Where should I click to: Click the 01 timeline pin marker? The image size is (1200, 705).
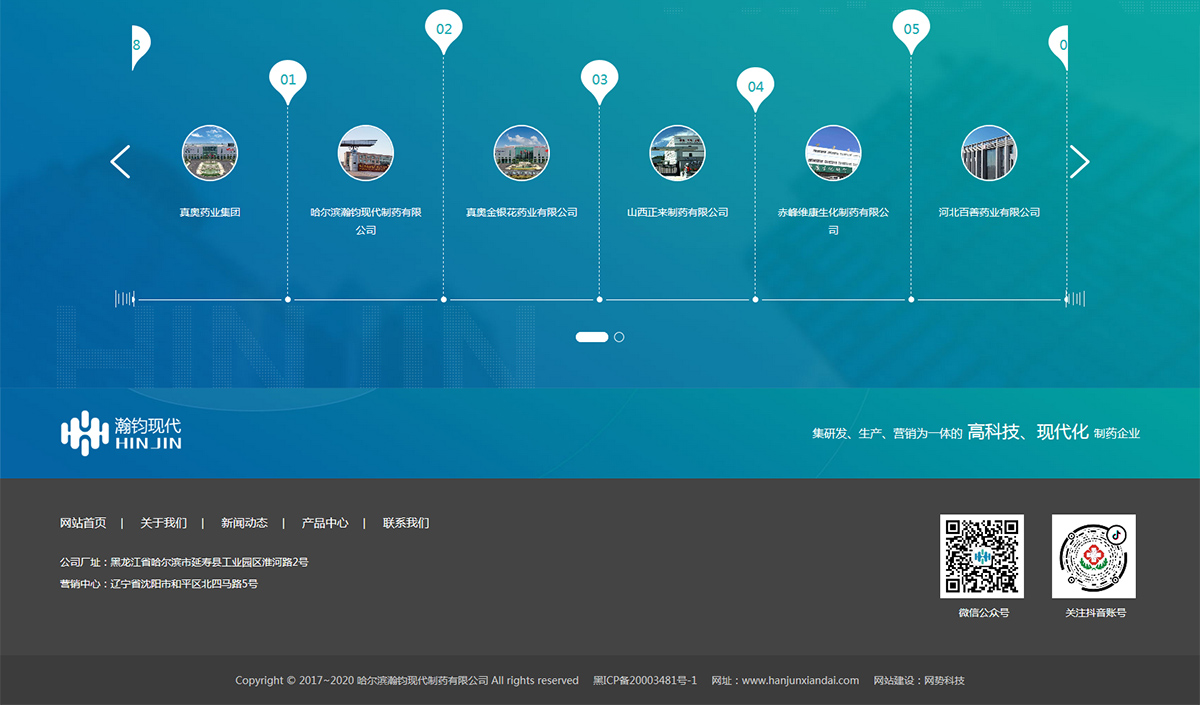(288, 79)
